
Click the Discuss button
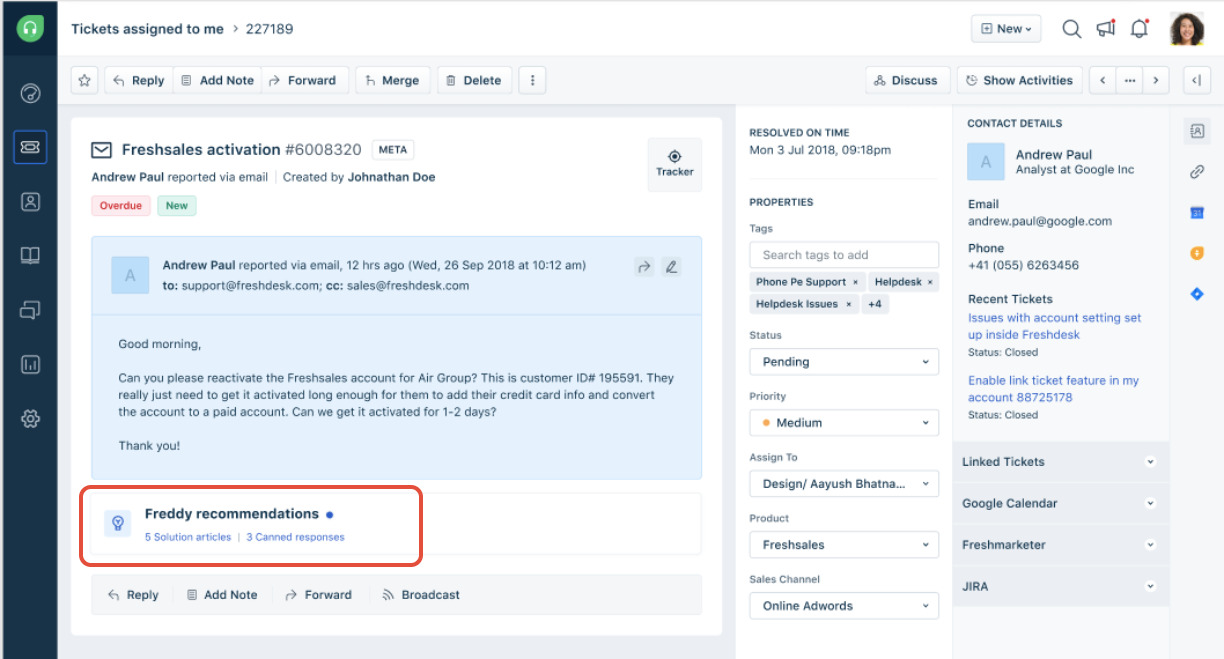pos(906,80)
